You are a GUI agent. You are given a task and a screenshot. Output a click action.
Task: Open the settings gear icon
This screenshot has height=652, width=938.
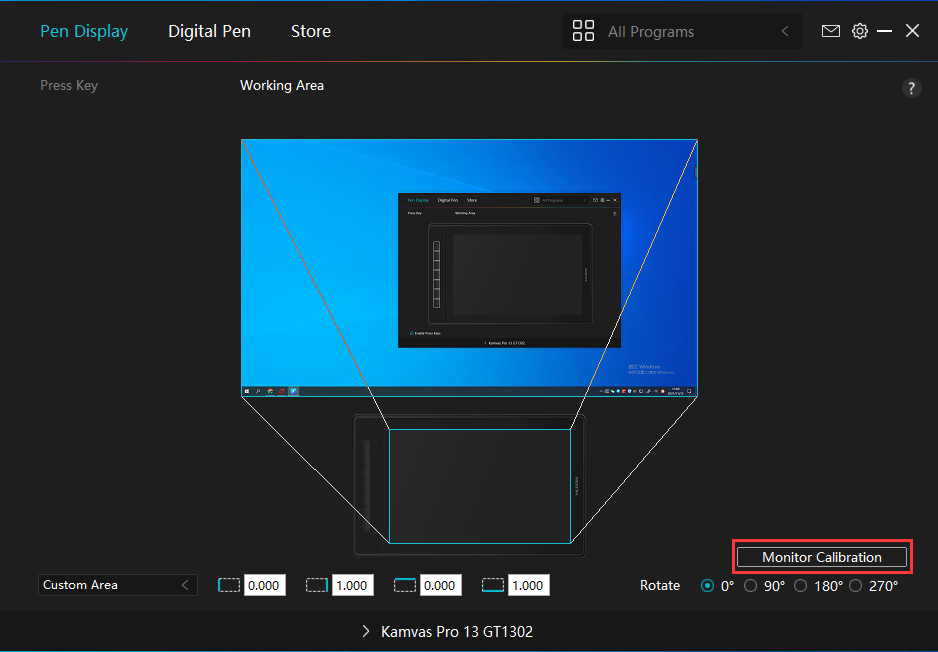pyautogui.click(x=860, y=31)
